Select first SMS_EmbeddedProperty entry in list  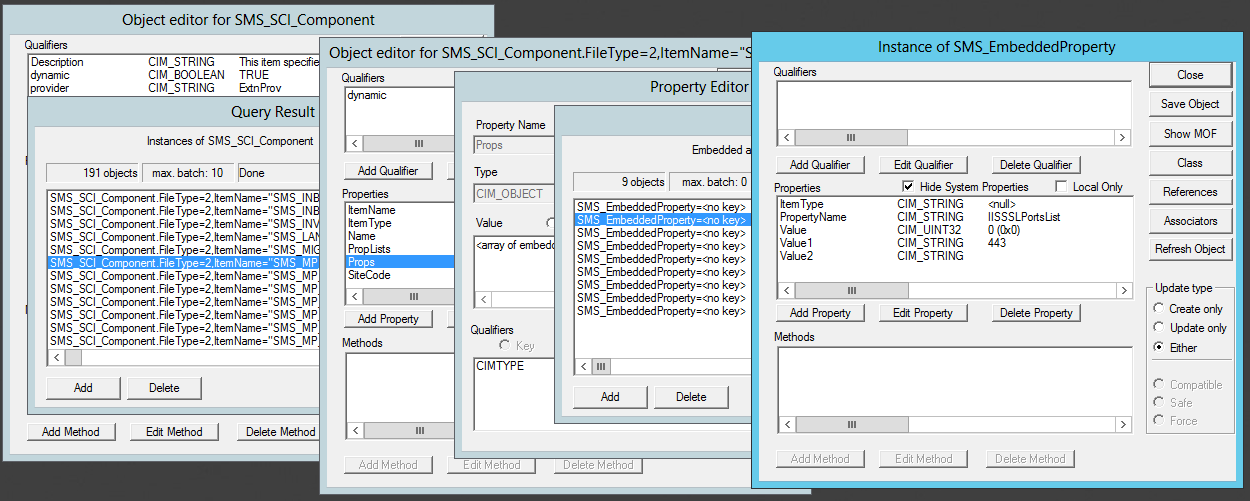tap(661, 207)
